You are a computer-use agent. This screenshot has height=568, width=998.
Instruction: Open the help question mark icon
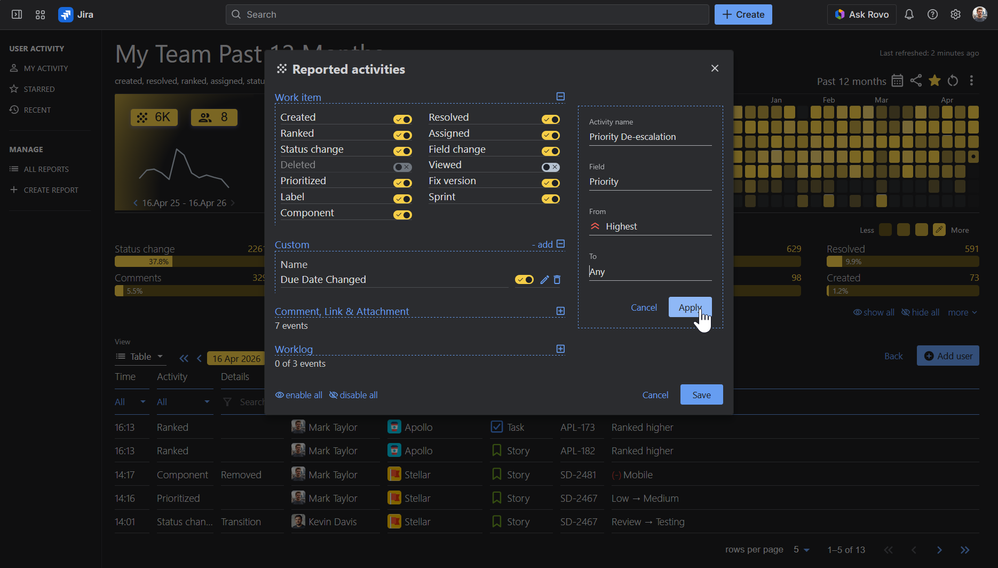point(932,14)
